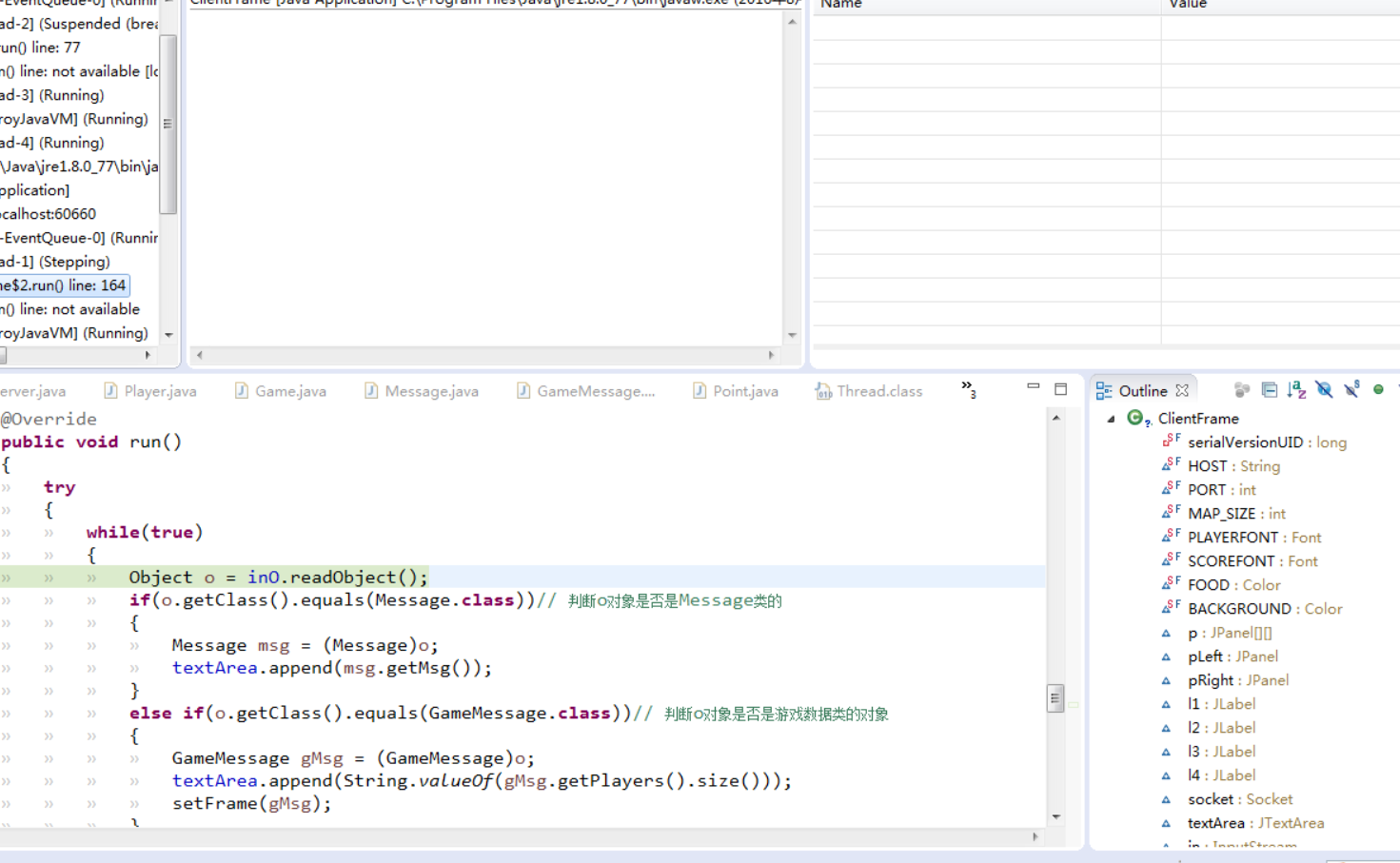Click PORT field icon in Outline
1400x863 pixels.
coord(1171,489)
